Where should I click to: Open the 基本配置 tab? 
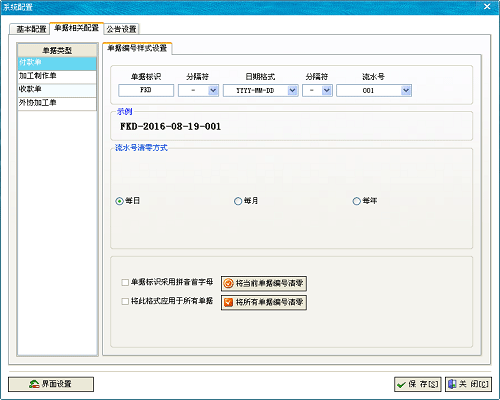point(30,29)
